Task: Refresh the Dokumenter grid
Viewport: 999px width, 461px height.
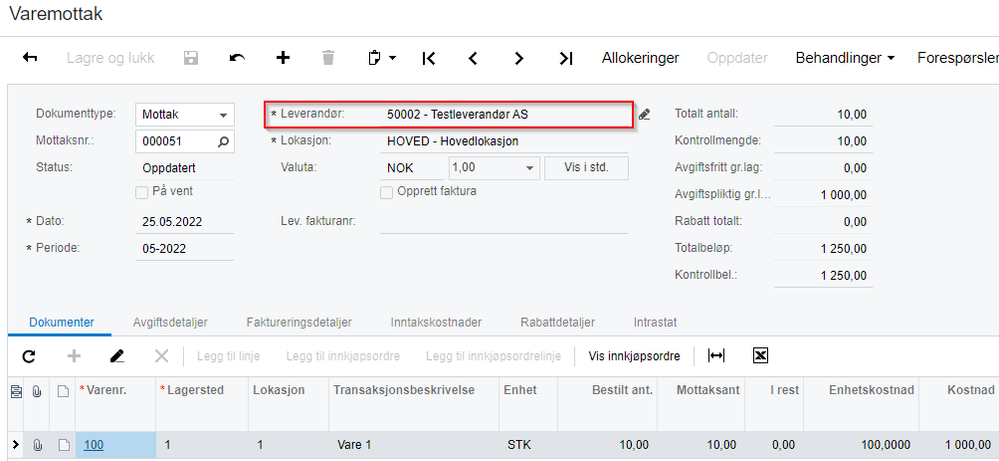Action: click(29, 356)
